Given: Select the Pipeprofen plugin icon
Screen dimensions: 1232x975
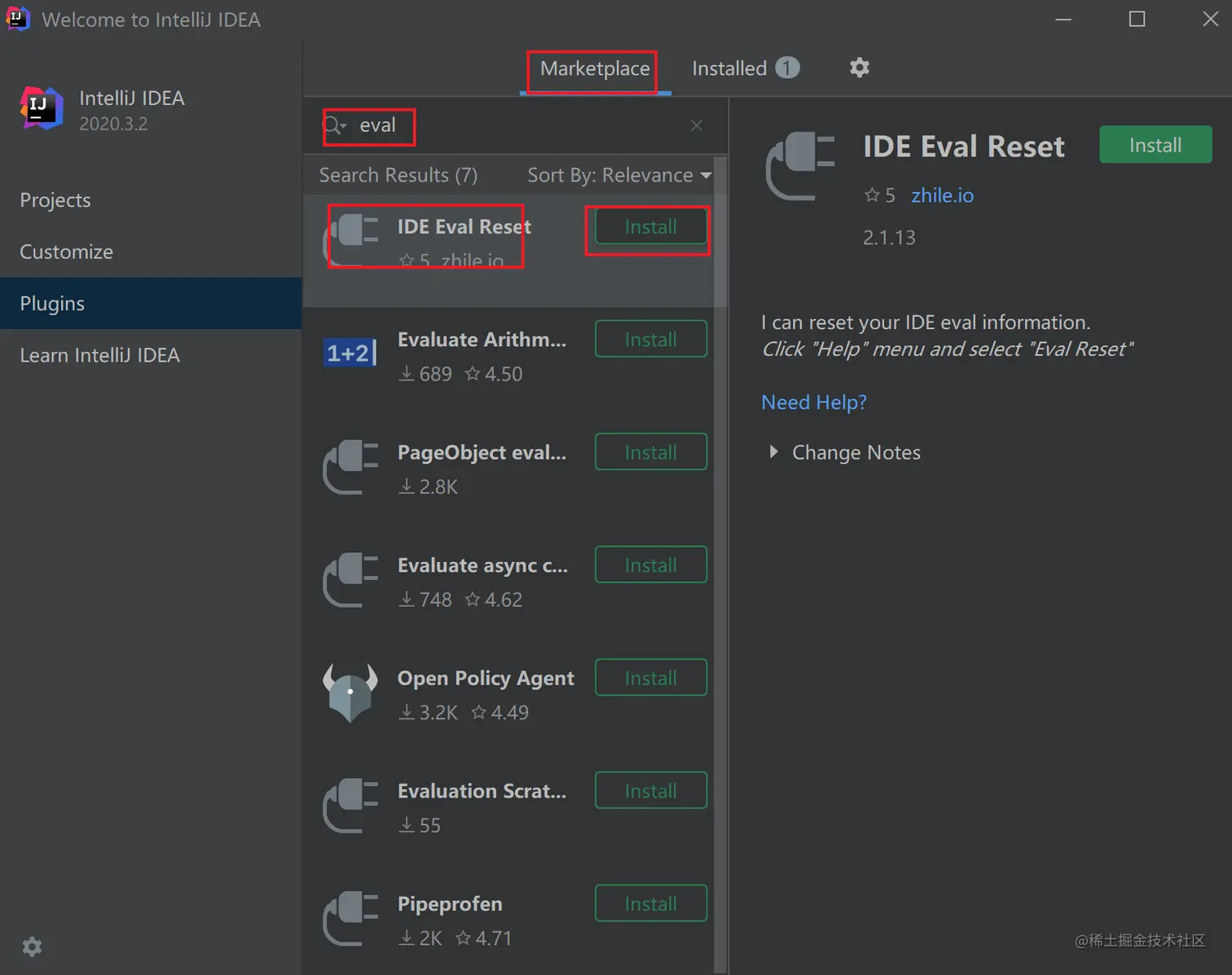Looking at the screenshot, I should (350, 919).
